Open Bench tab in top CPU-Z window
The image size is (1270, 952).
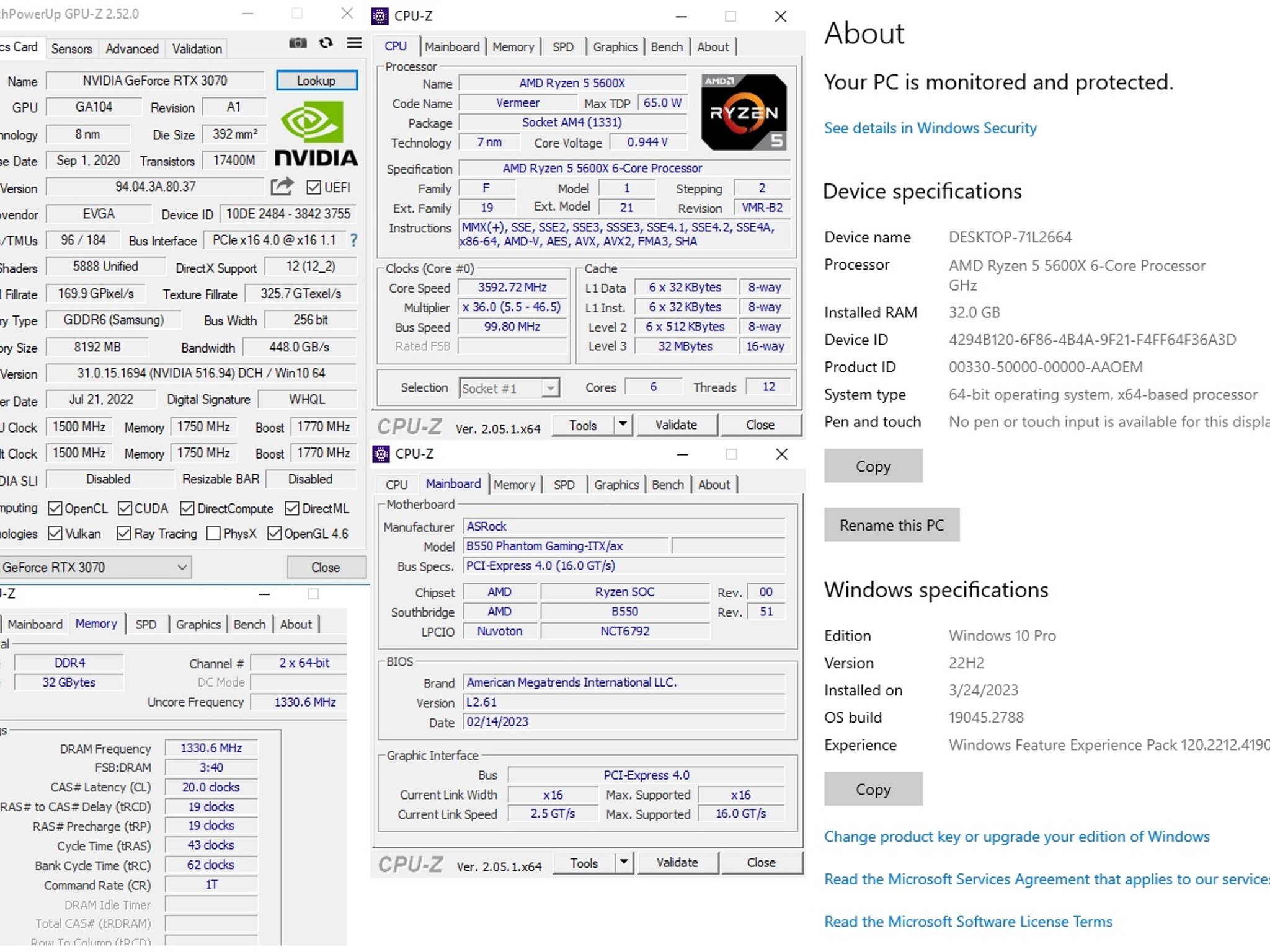click(x=667, y=47)
